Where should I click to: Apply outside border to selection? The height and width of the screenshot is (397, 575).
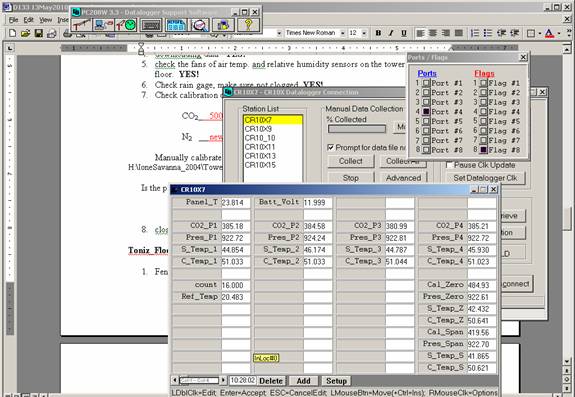click(x=531, y=33)
